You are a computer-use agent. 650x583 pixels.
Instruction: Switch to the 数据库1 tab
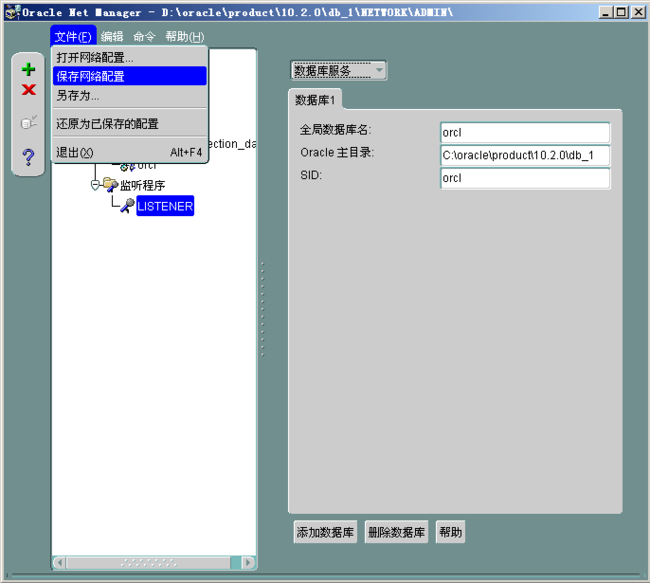point(315,100)
